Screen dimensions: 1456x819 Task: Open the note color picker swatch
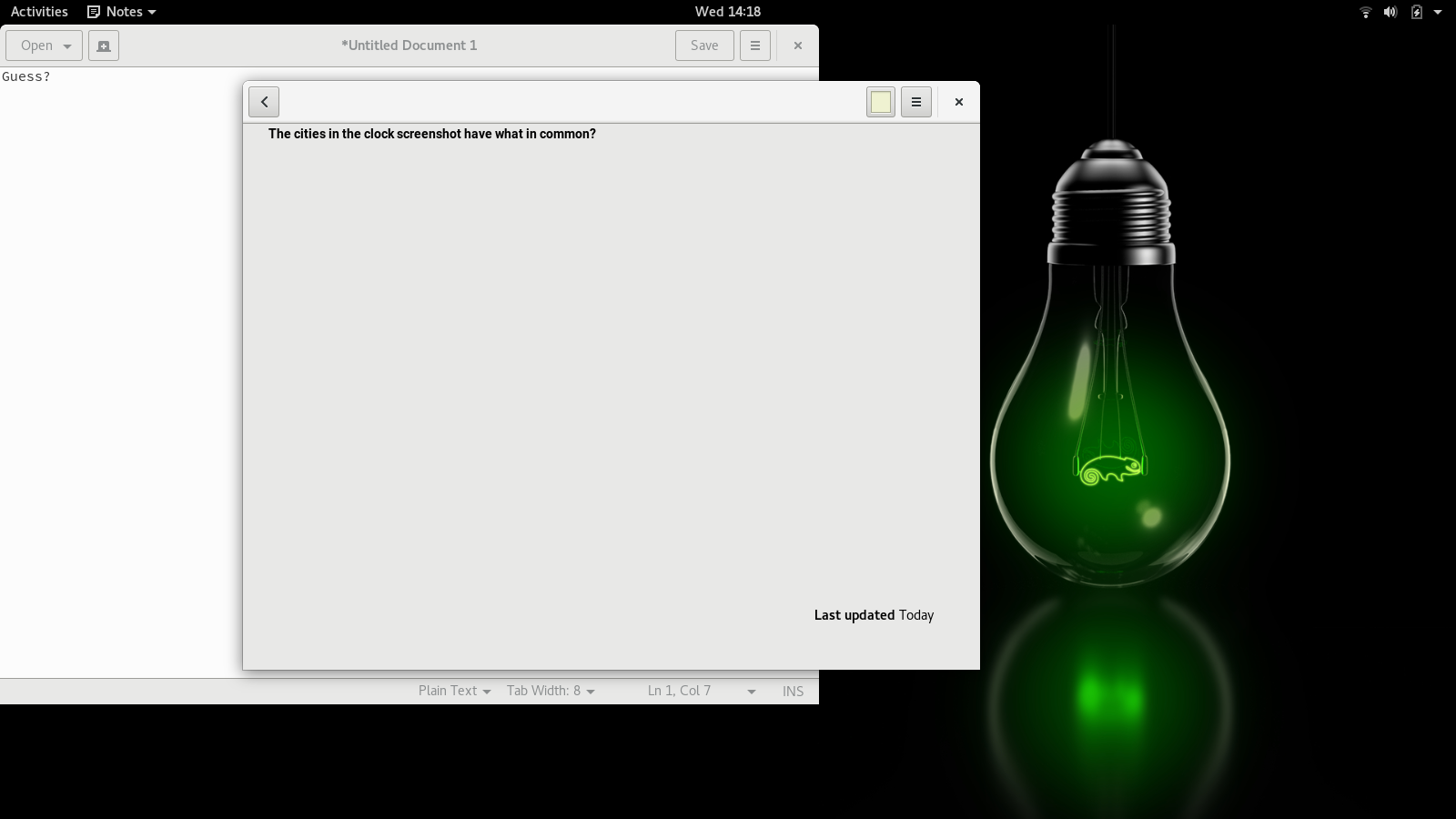880,102
